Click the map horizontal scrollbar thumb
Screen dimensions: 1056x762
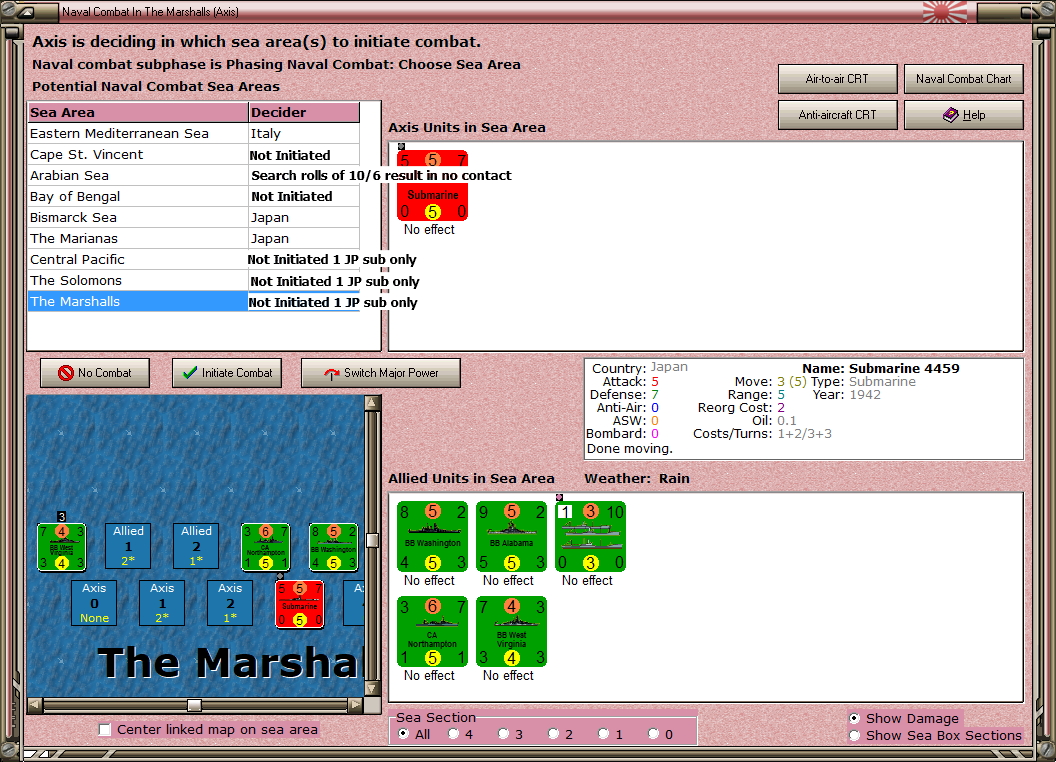(194, 705)
